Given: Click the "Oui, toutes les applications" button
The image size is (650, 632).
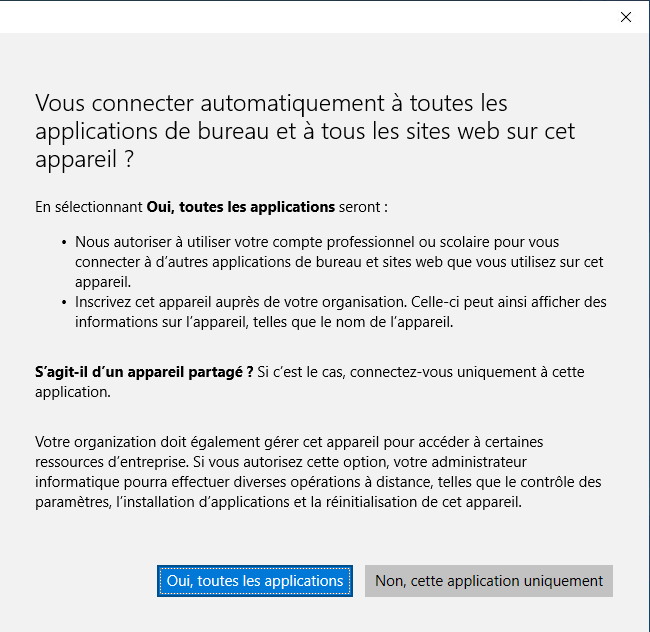Looking at the screenshot, I should (x=254, y=581).
